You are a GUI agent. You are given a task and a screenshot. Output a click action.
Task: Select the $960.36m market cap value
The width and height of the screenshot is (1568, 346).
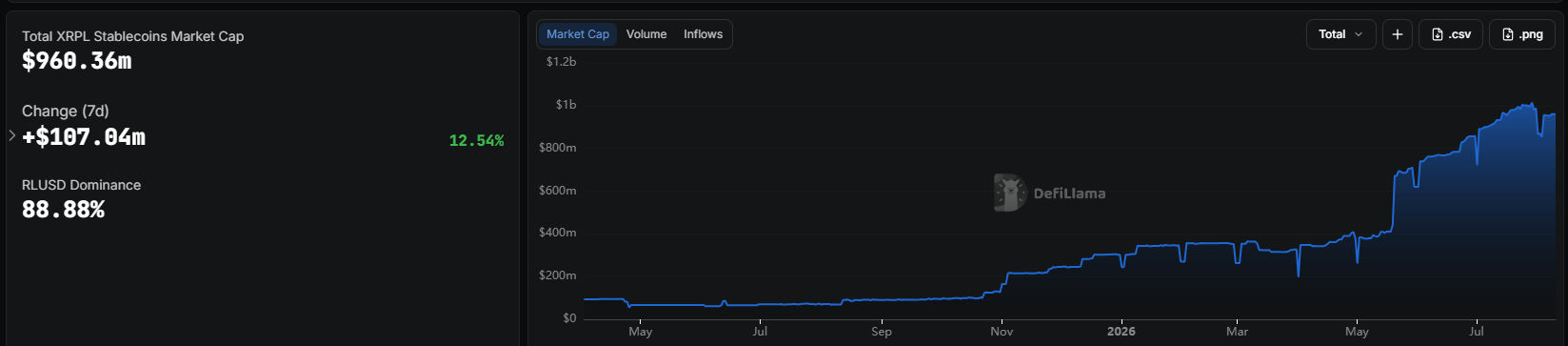[x=77, y=61]
